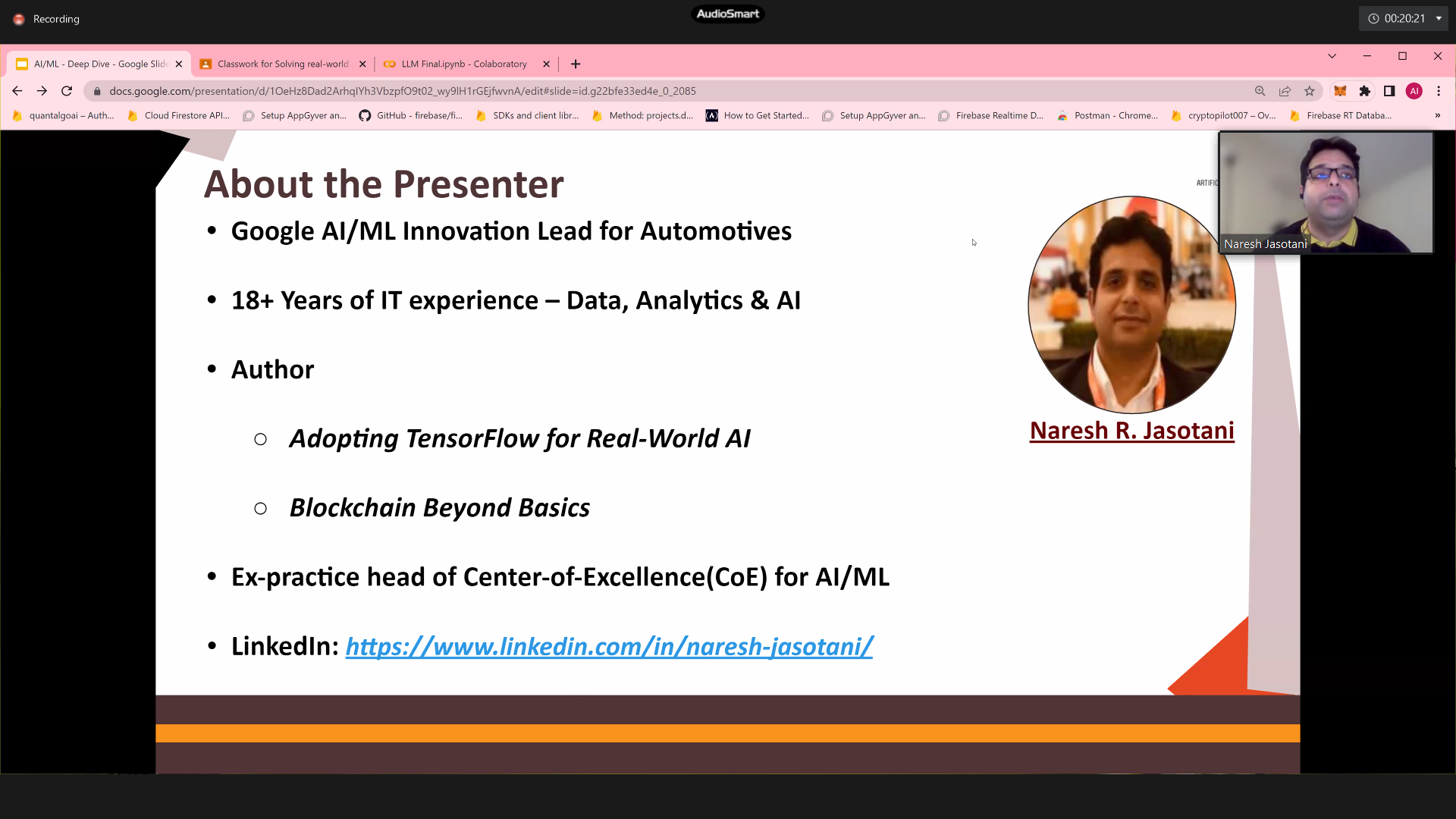The width and height of the screenshot is (1456, 819).
Task: Show more bookmarks with the double chevron
Action: [1437, 115]
